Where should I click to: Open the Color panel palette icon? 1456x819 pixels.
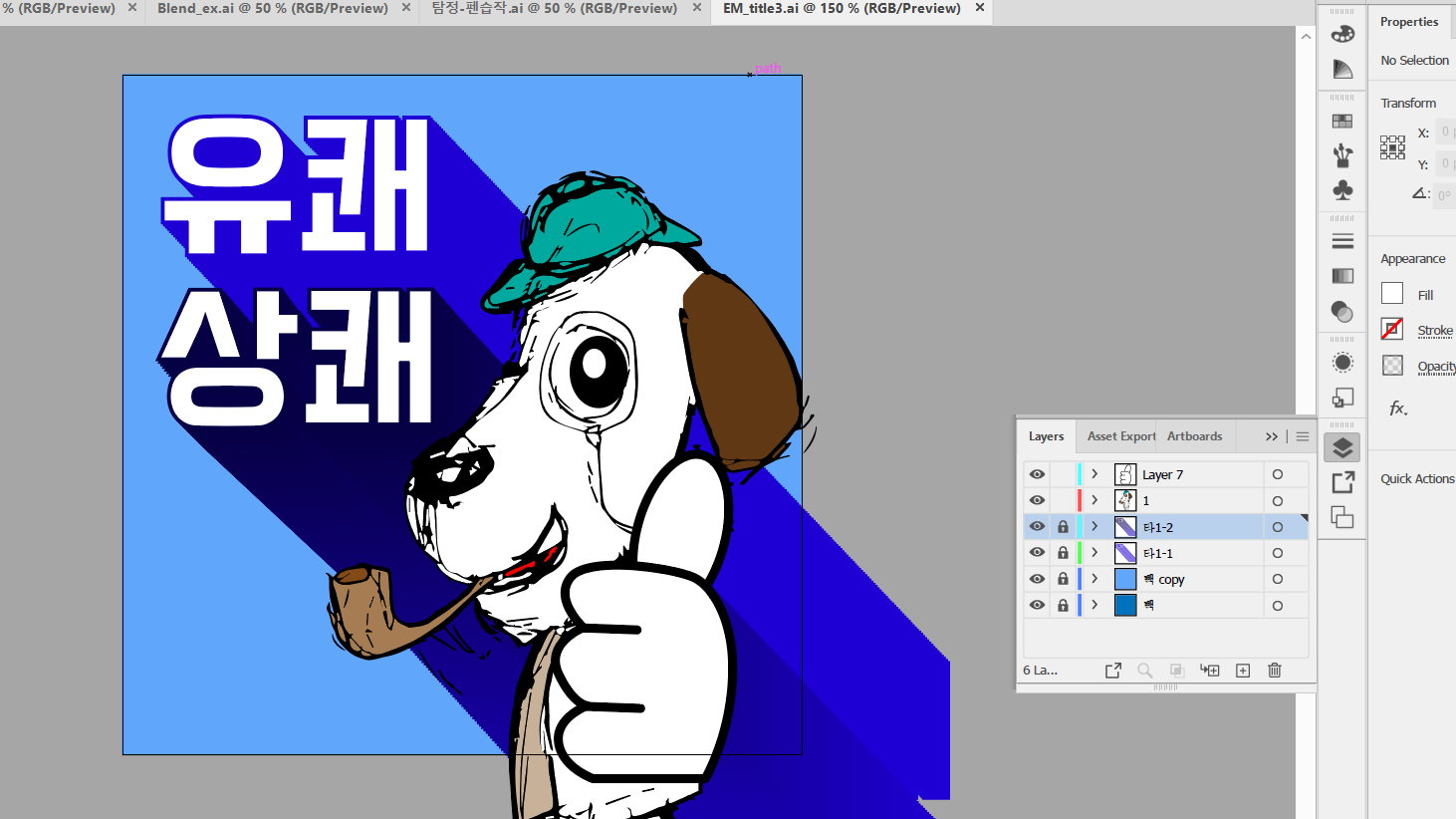click(x=1342, y=33)
